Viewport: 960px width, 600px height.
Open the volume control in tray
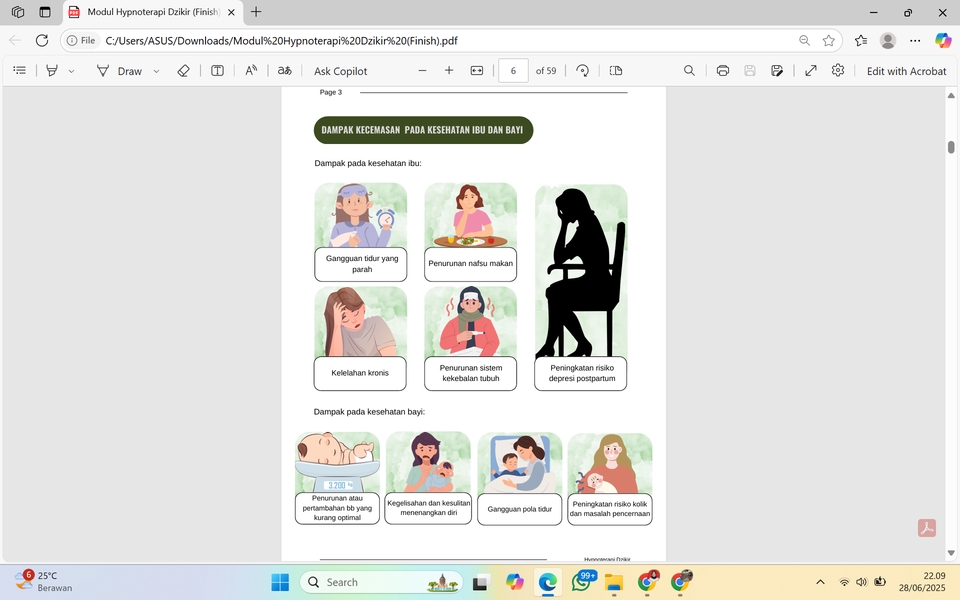(861, 582)
